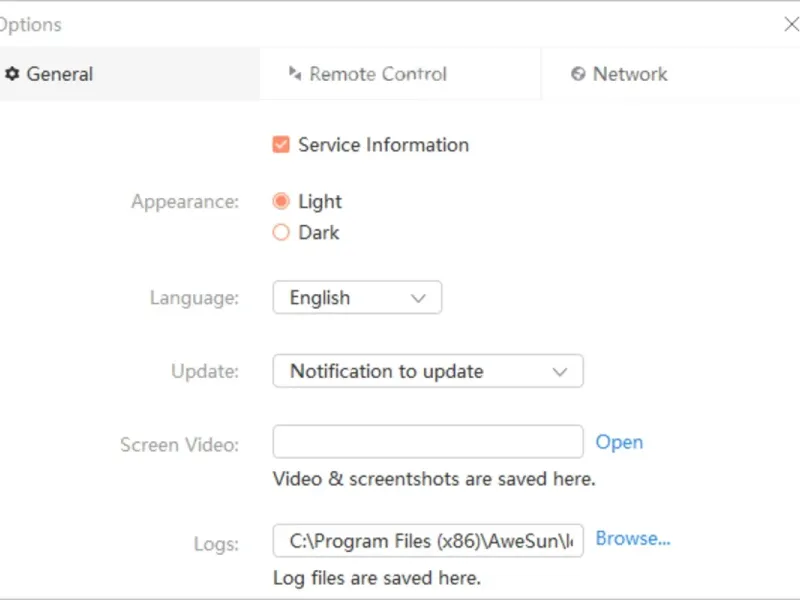The width and height of the screenshot is (800, 600).
Task: Click the Browse... link for Logs
Action: [x=632, y=539]
